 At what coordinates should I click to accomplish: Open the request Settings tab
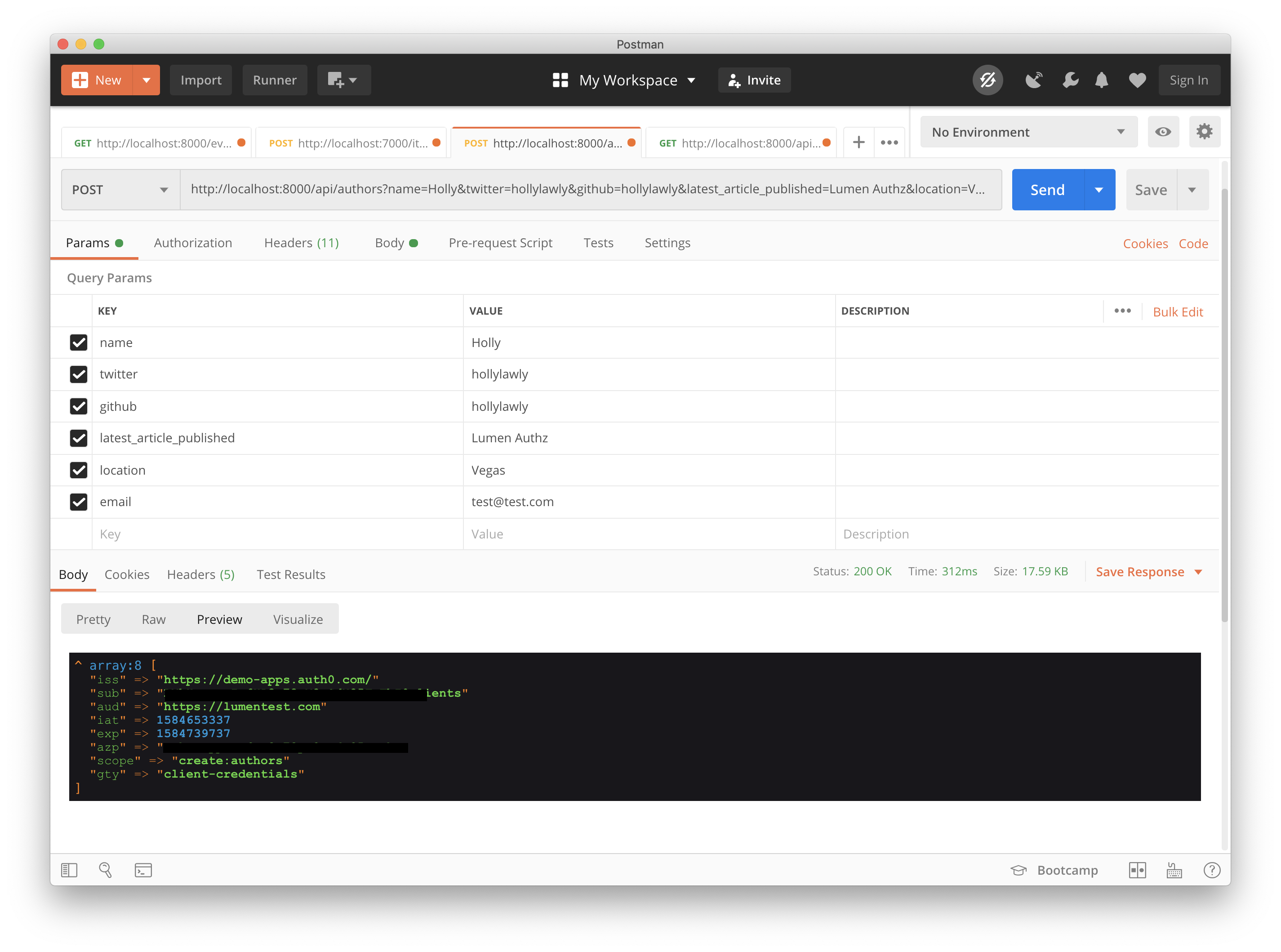[667, 243]
